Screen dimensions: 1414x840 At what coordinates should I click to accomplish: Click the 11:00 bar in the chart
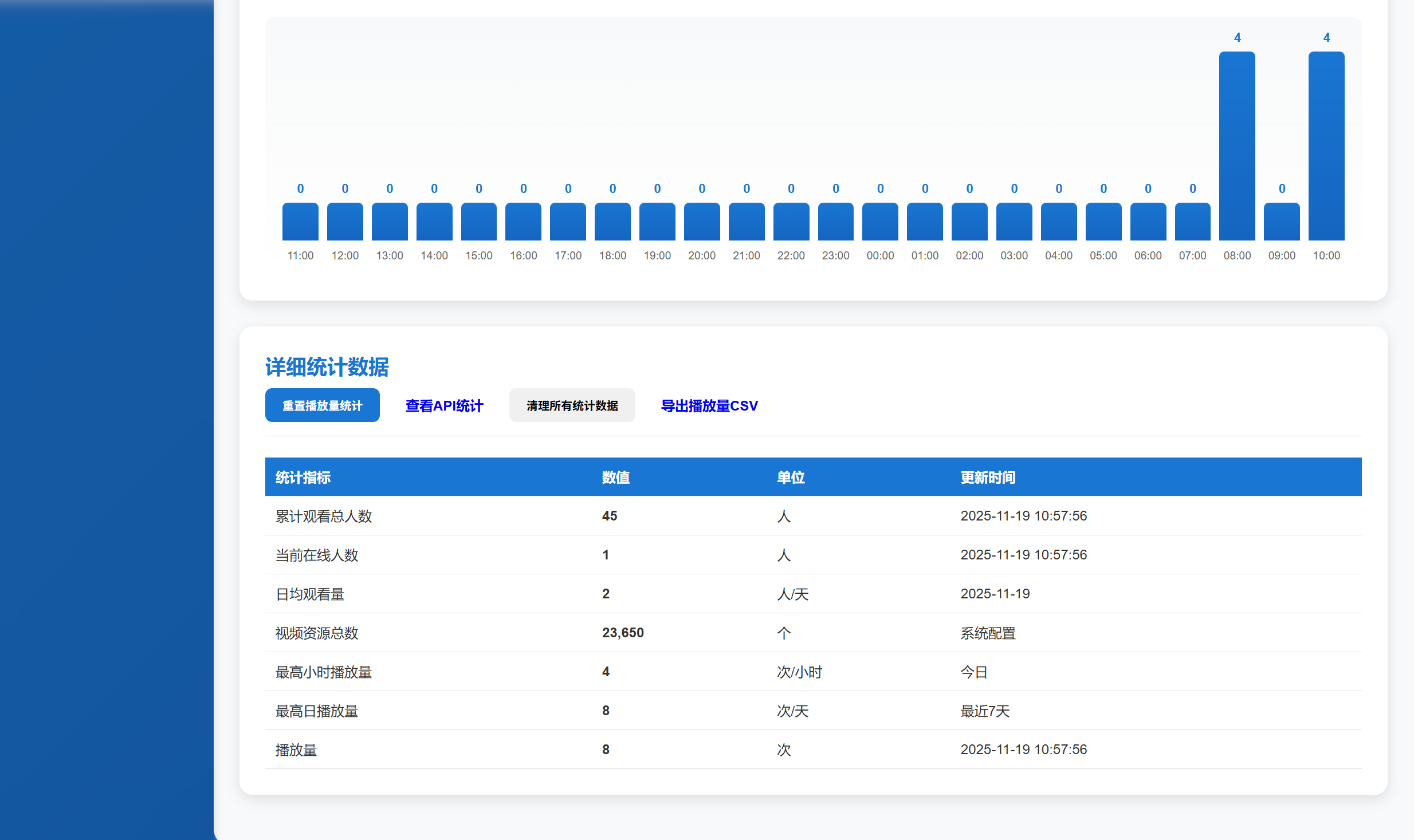click(300, 223)
